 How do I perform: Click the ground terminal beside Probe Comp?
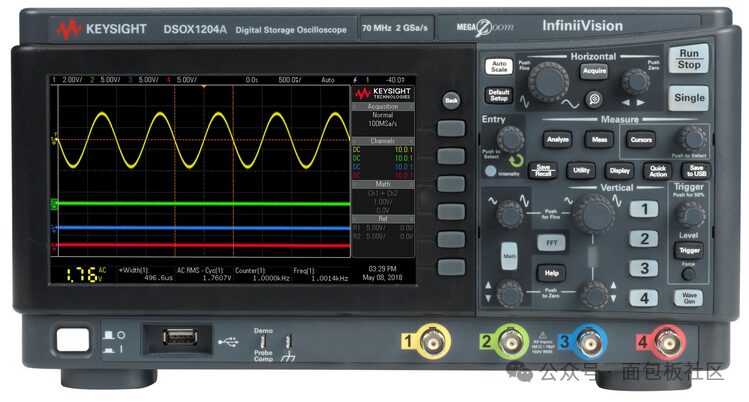click(x=288, y=342)
